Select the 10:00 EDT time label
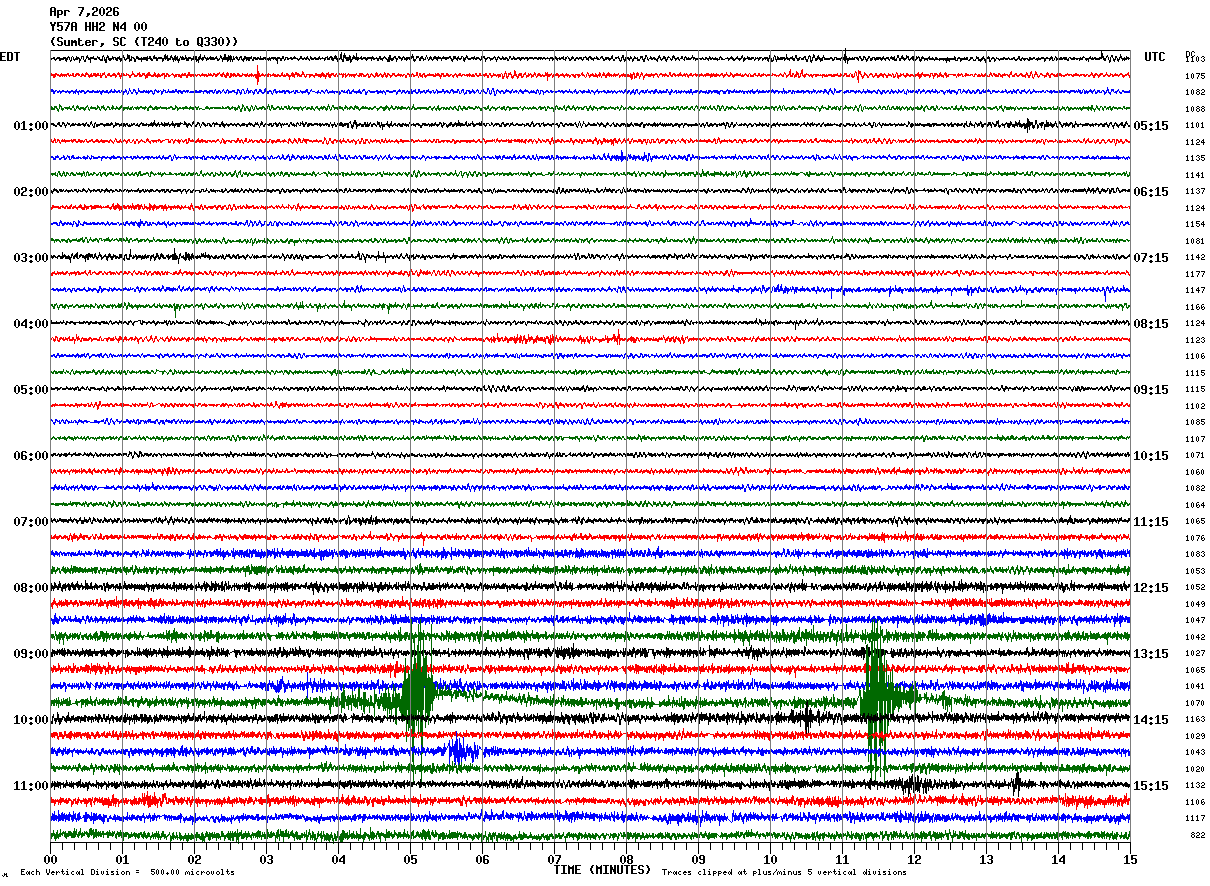 click(30, 720)
